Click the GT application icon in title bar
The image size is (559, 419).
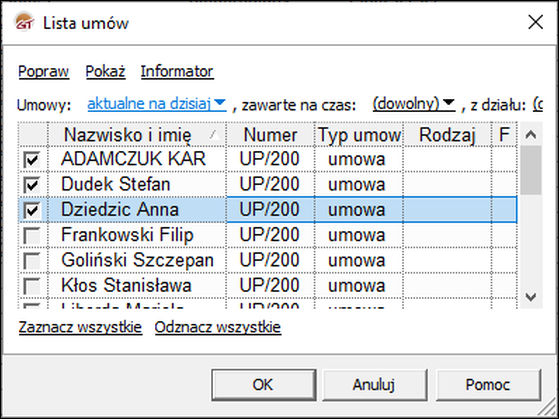click(x=24, y=22)
